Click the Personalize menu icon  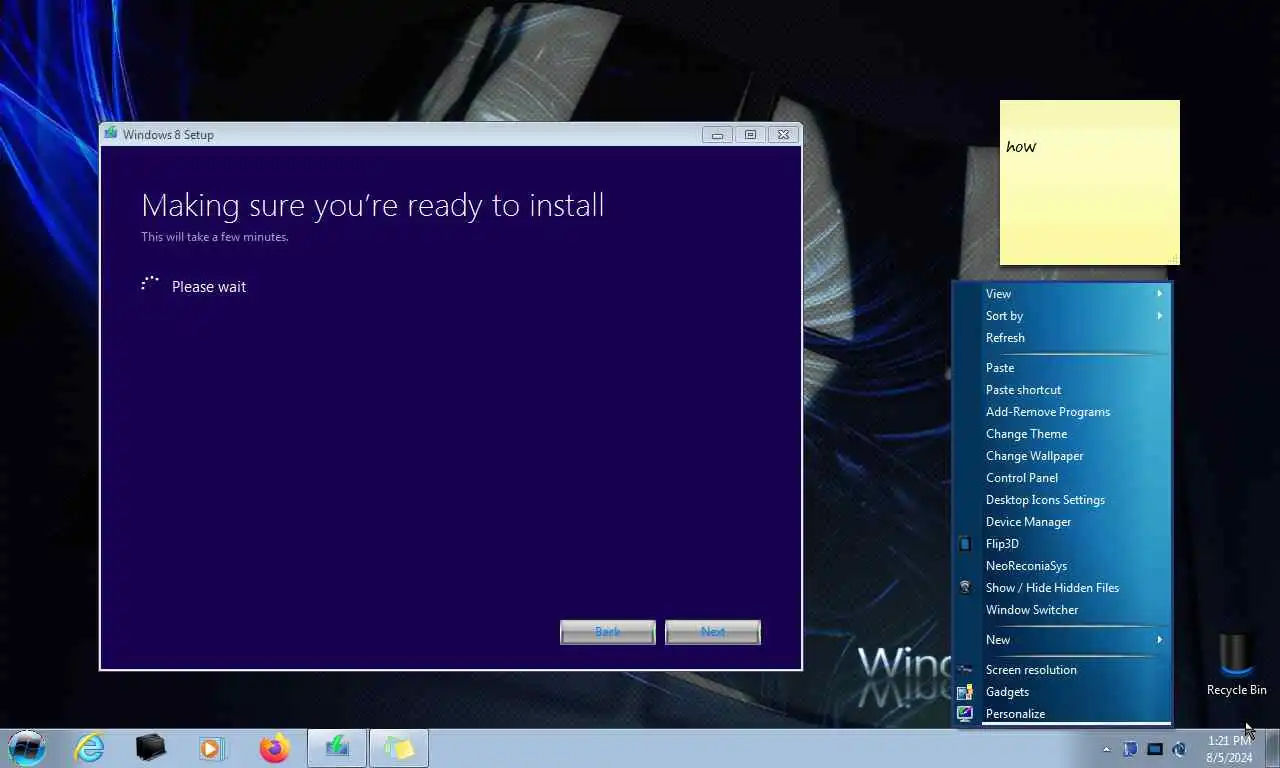[965, 714]
